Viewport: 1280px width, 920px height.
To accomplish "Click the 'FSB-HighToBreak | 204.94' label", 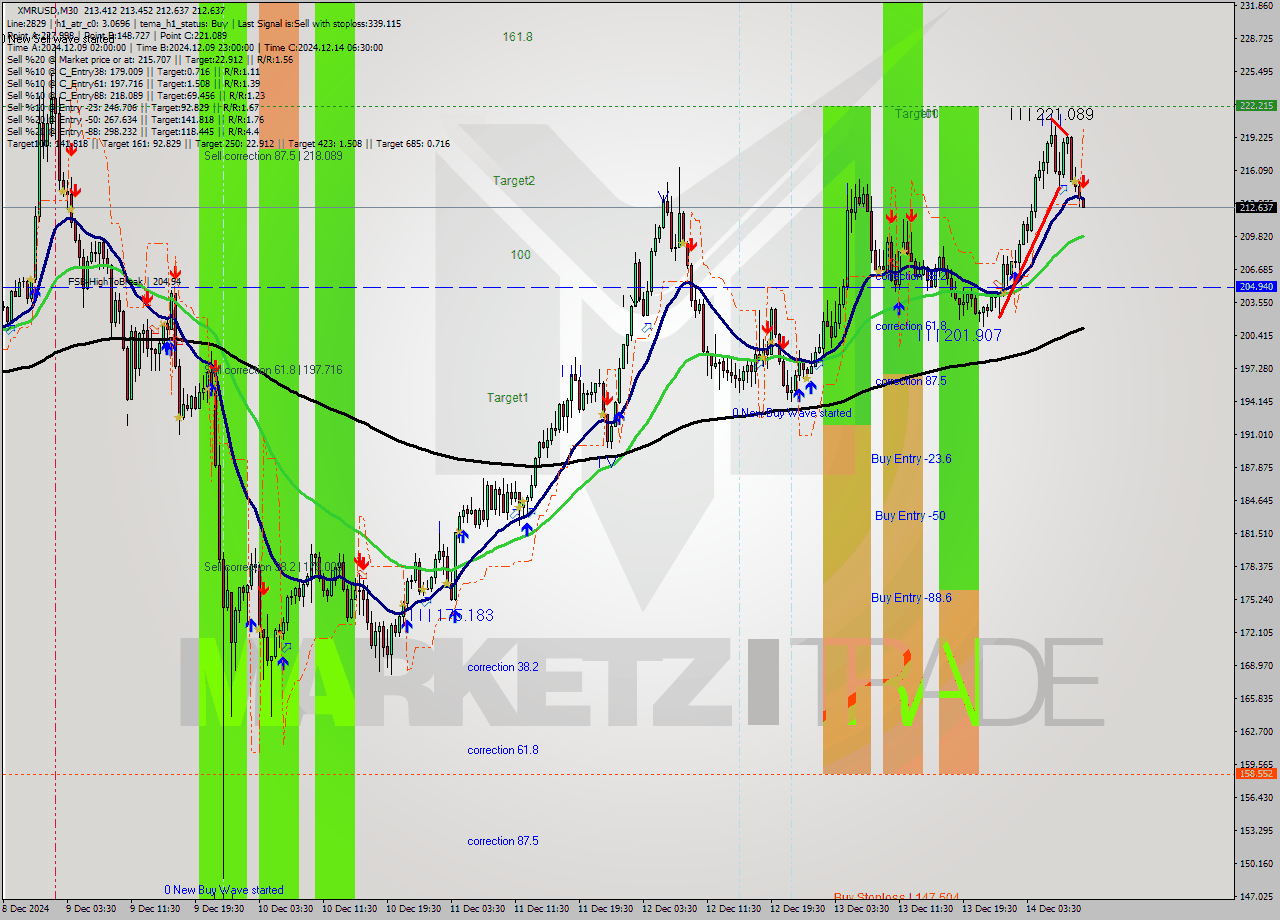I will pyautogui.click(x=125, y=282).
